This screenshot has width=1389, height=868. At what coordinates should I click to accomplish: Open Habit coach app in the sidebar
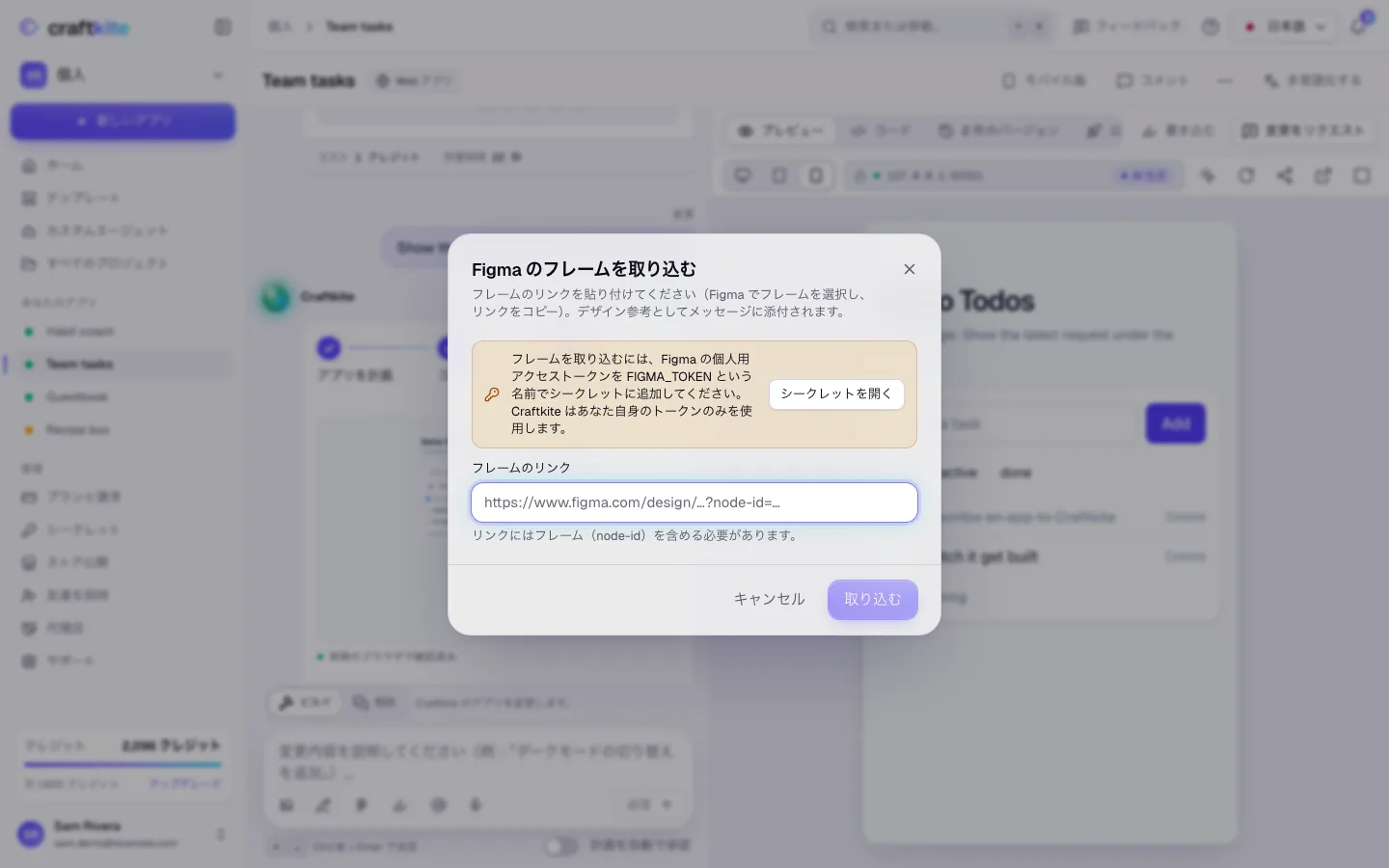click(x=123, y=332)
